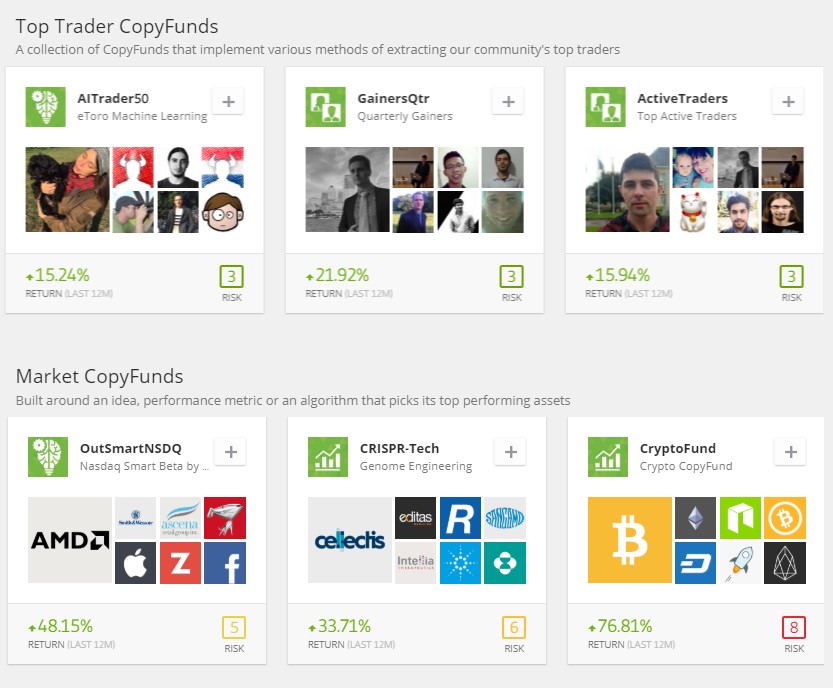Open the Smith & Wesson logo tile
Viewport: 833px width, 688px height.
click(x=135, y=518)
